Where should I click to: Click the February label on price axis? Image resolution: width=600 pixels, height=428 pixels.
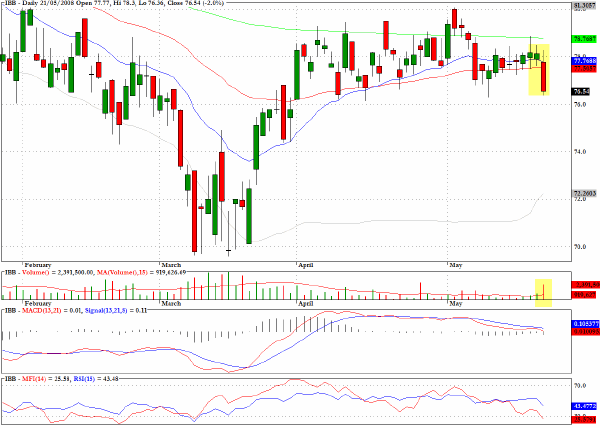pyautogui.click(x=38, y=265)
